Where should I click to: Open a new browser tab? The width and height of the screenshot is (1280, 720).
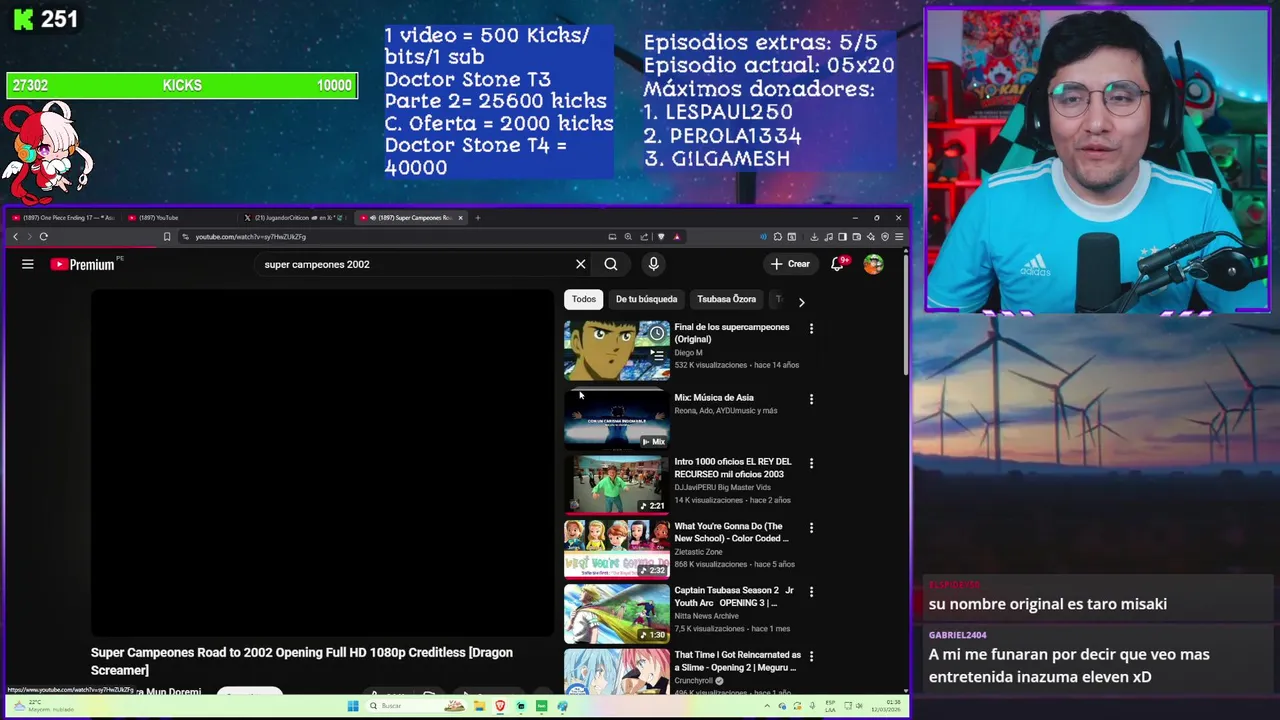(478, 218)
